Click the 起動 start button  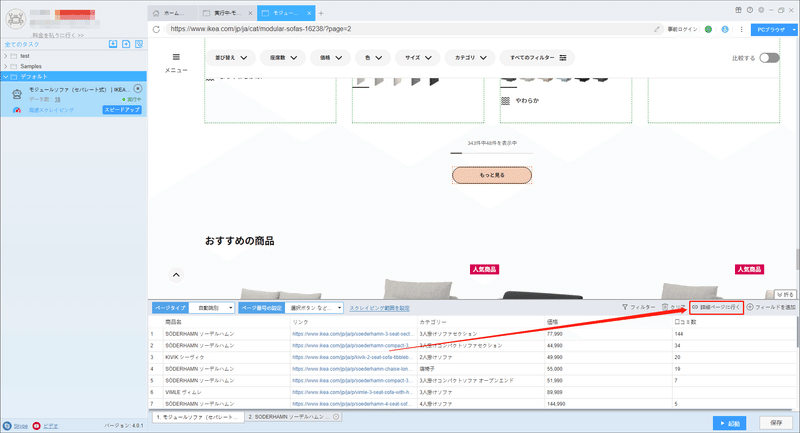pyautogui.click(x=730, y=423)
